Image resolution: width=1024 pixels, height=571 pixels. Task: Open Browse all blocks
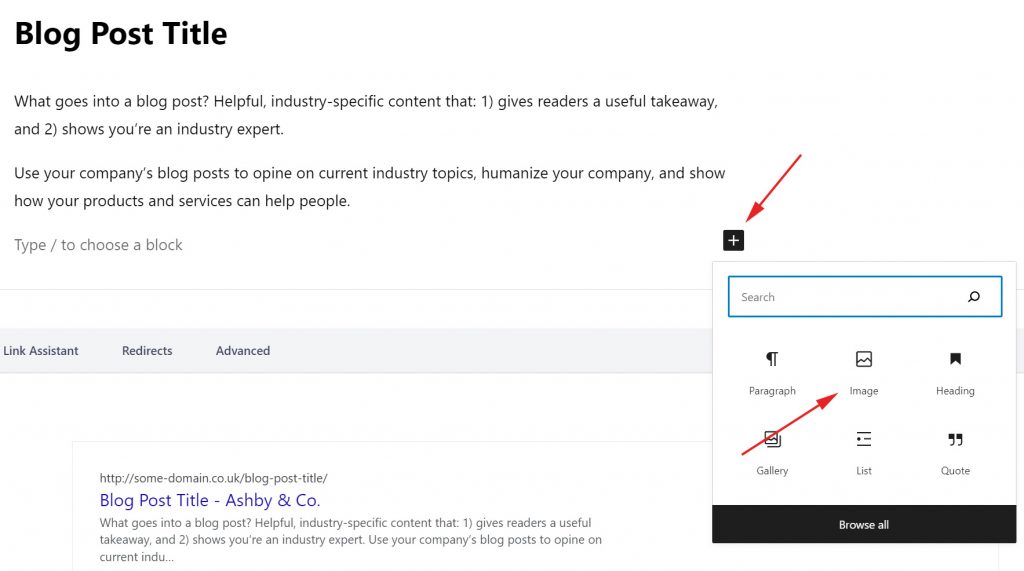(x=864, y=525)
